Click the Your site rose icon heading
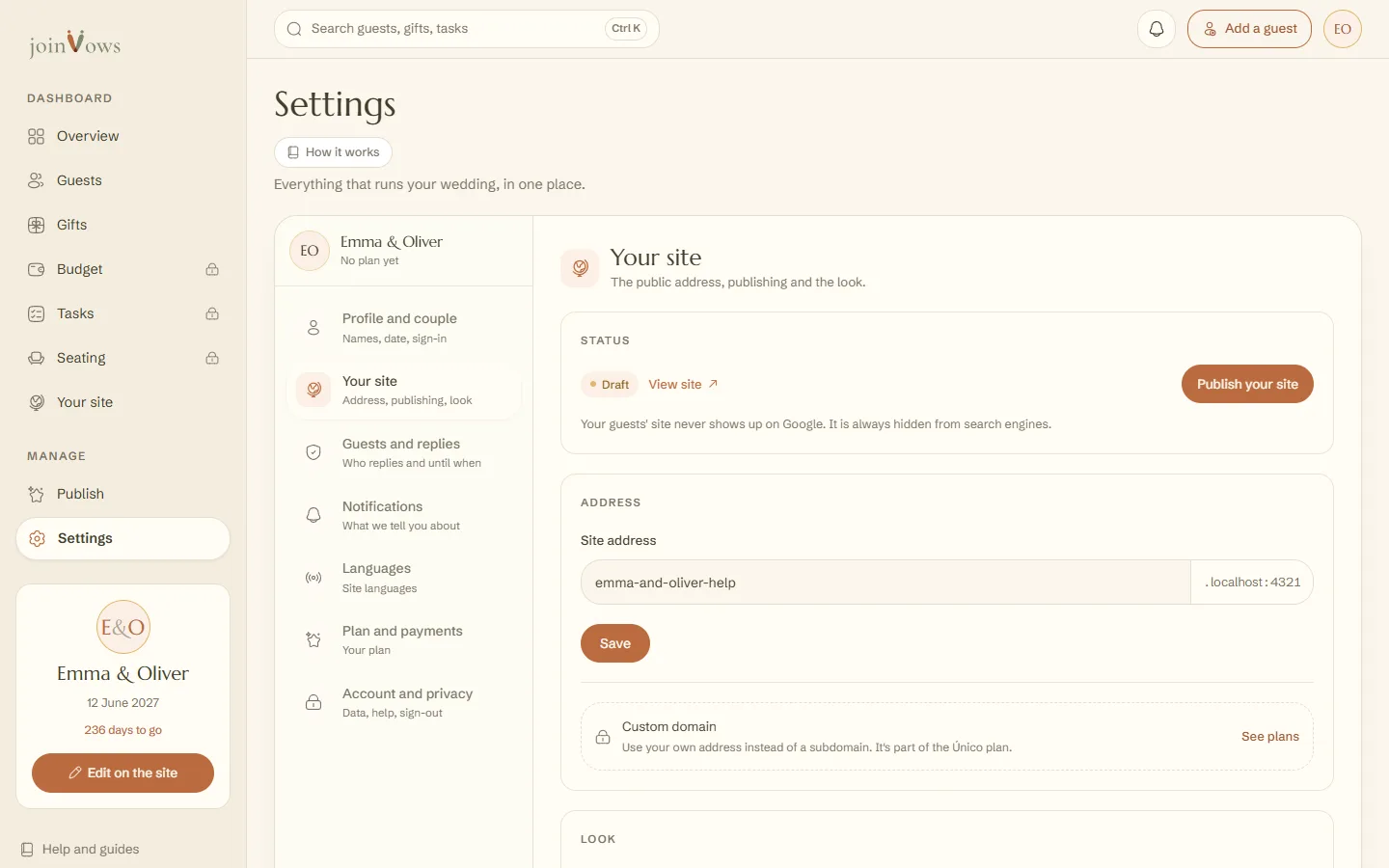This screenshot has width=1389, height=868. [580, 267]
